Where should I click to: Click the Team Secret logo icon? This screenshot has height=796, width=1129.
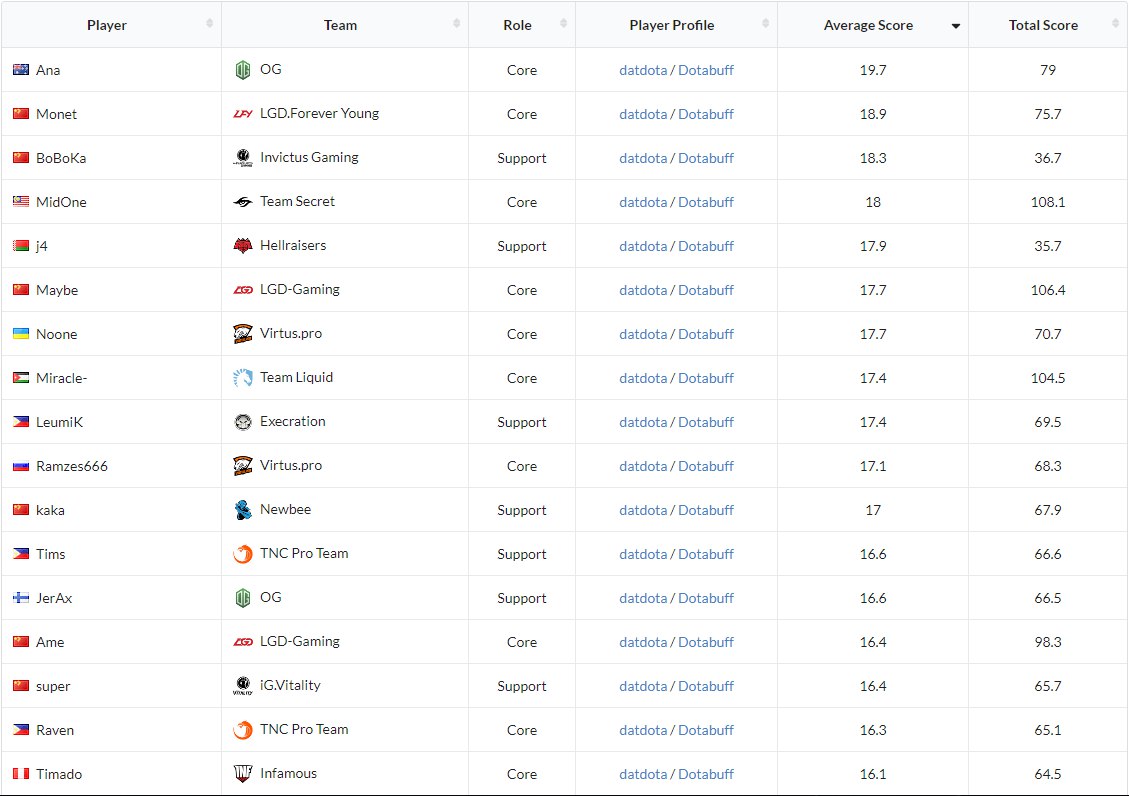tap(242, 202)
